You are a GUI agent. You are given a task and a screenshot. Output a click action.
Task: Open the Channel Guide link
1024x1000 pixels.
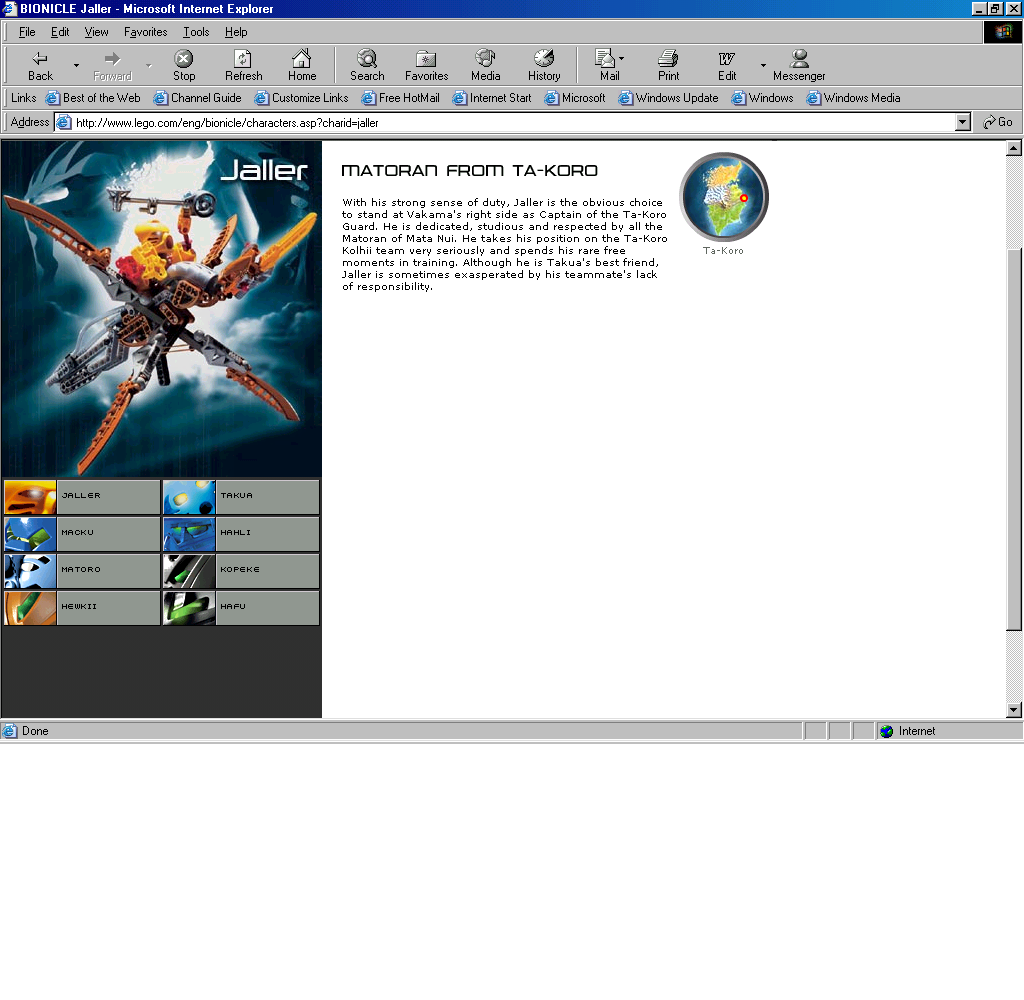pyautogui.click(x=197, y=98)
